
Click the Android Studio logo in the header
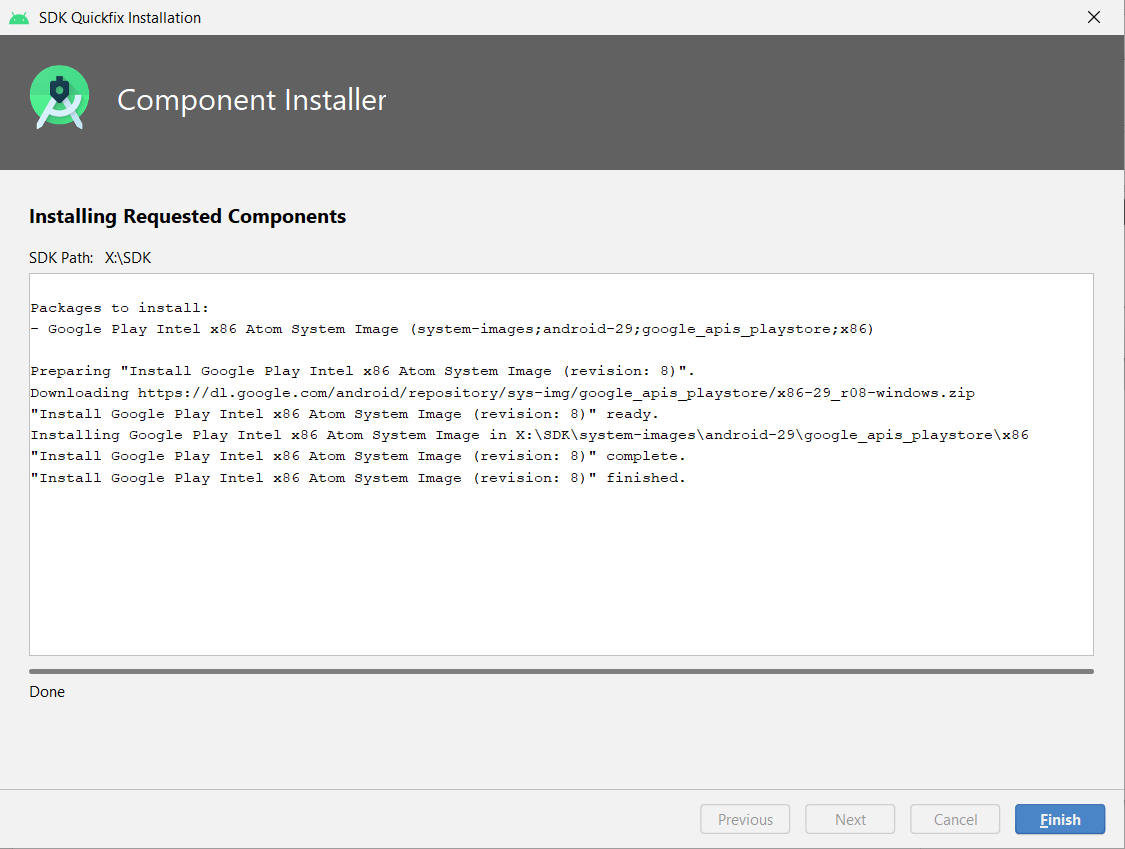tap(60, 98)
